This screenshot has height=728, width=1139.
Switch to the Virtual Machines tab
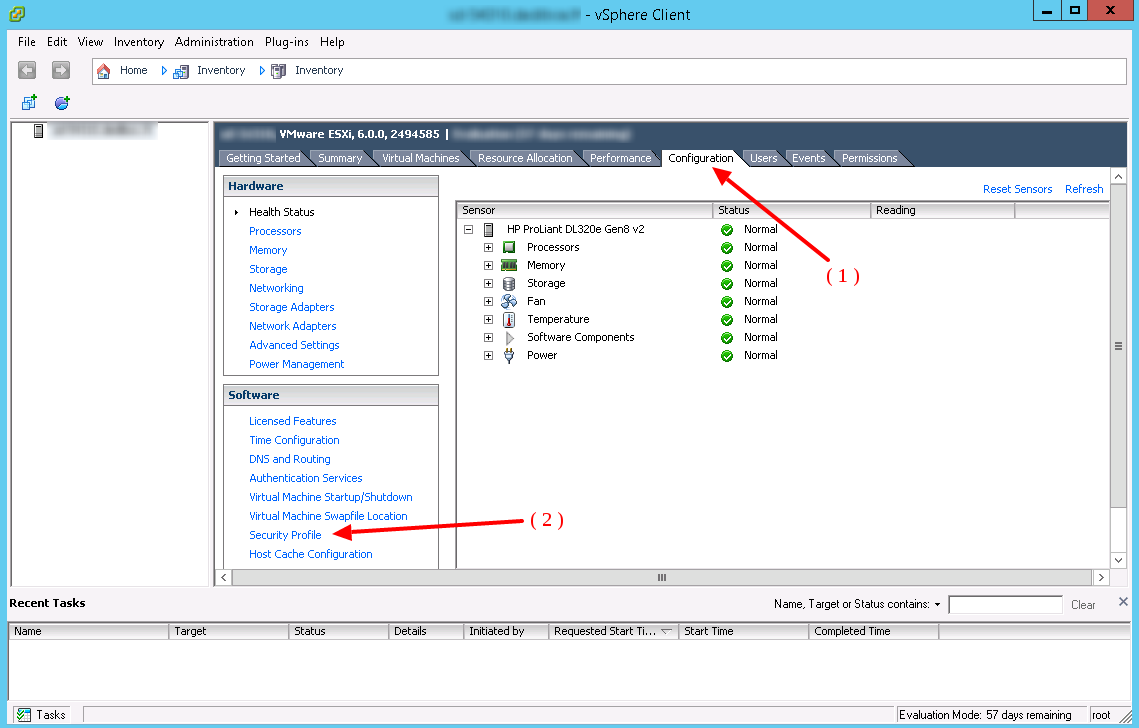[x=420, y=158]
